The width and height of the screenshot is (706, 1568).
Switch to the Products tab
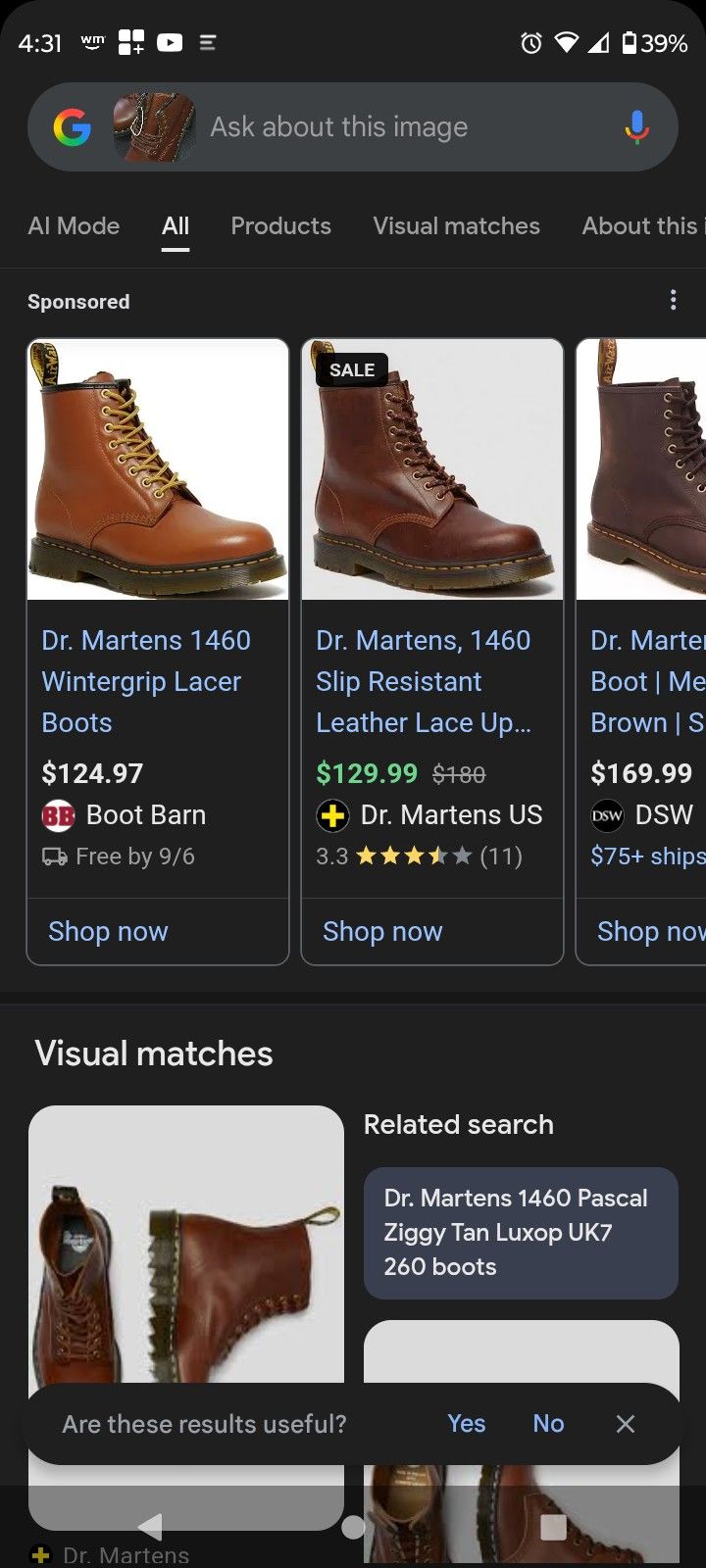pyautogui.click(x=280, y=225)
